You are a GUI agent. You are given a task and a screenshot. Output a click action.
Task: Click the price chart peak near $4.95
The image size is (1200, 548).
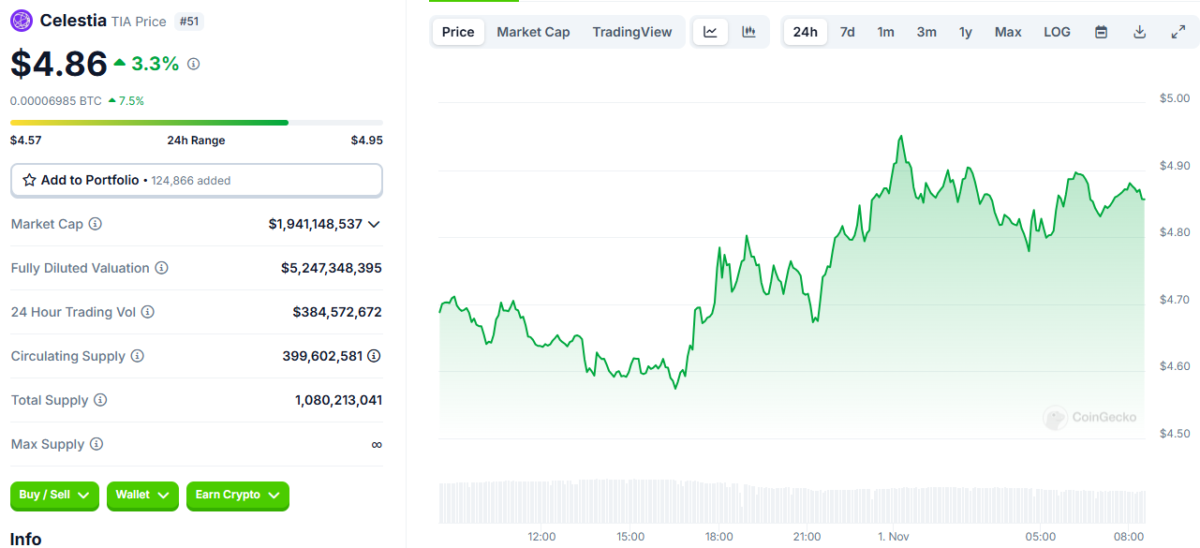(901, 137)
